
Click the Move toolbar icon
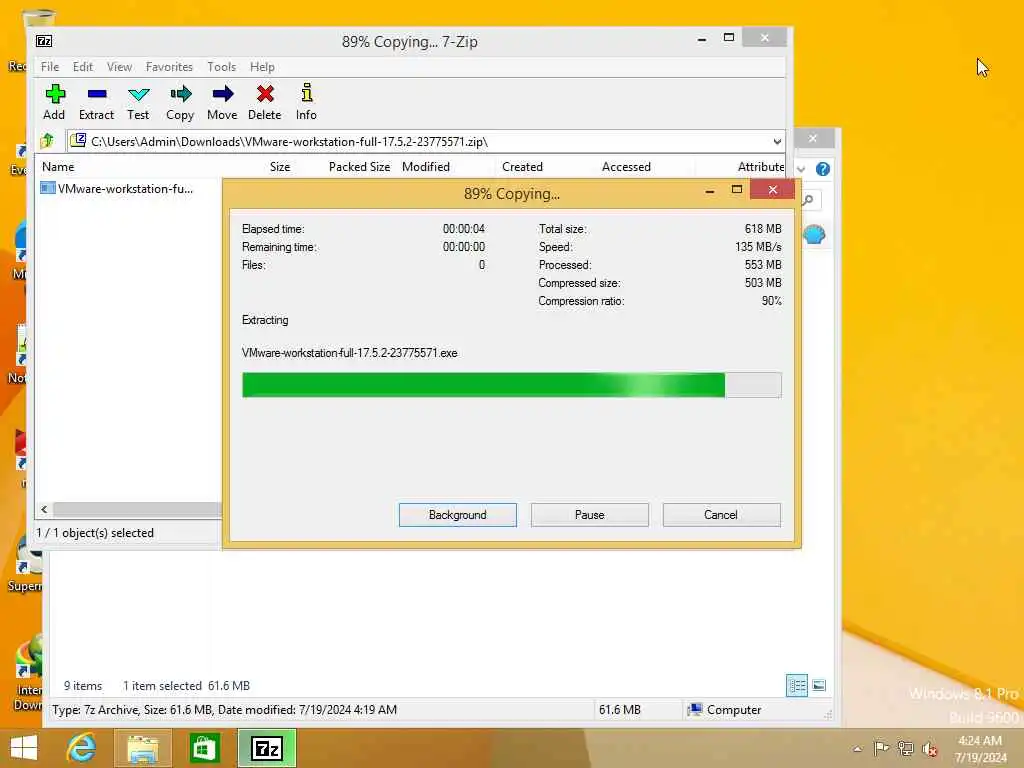[223, 95]
